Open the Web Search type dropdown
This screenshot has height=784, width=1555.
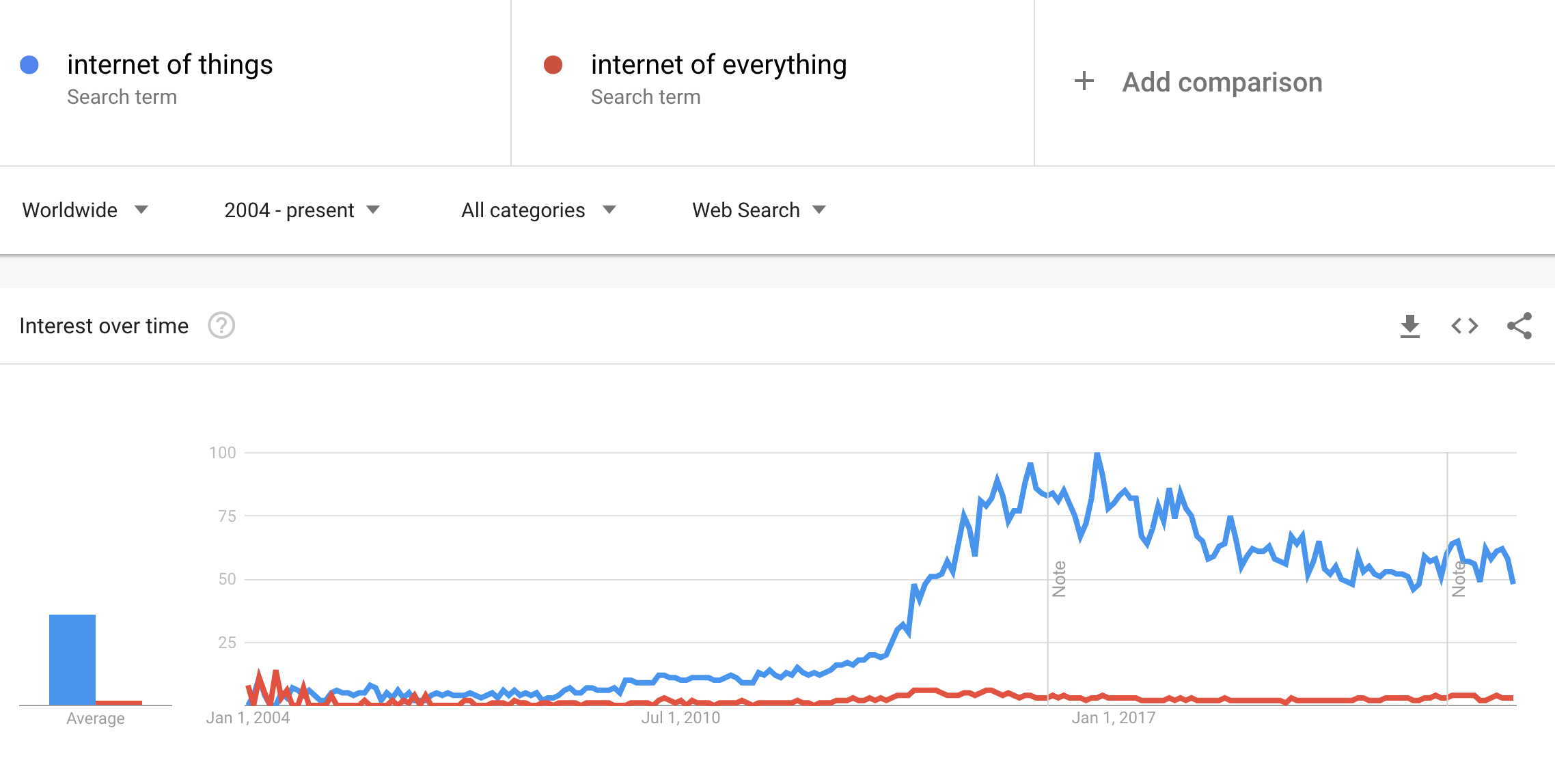point(759,210)
